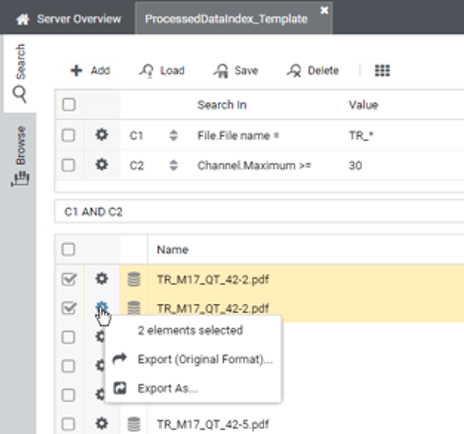Open the Browse side panel
The width and height of the screenshot is (464, 434).
[20, 156]
